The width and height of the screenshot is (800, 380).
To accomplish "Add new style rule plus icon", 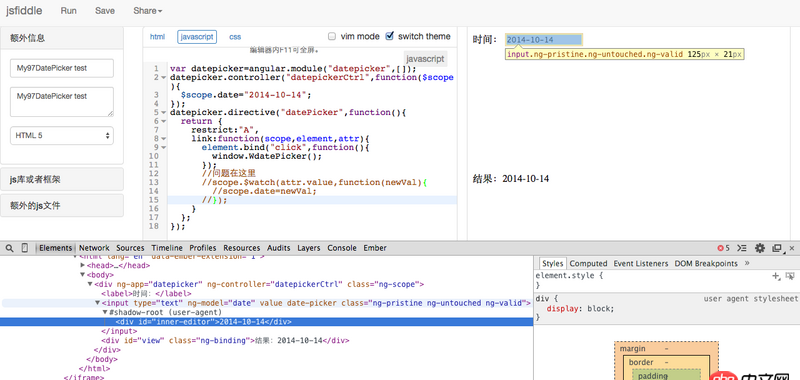I will [776, 276].
